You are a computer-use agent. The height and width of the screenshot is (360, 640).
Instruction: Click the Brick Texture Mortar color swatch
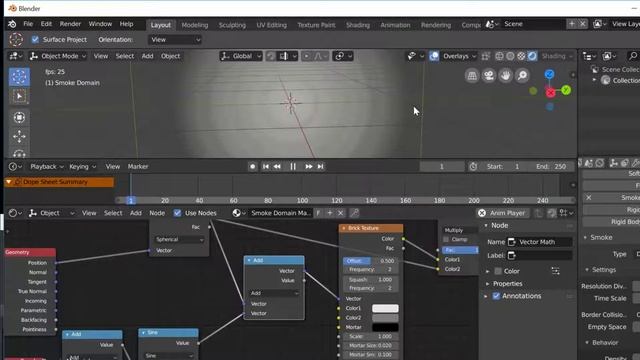coord(385,327)
